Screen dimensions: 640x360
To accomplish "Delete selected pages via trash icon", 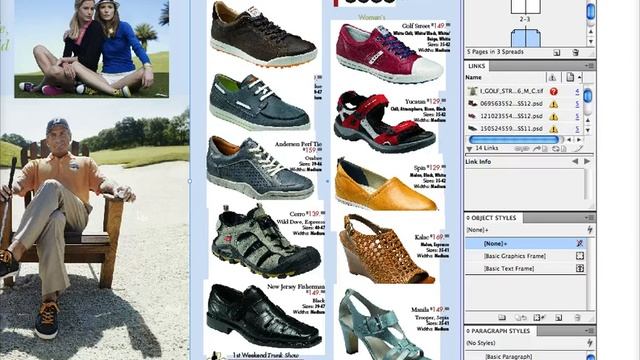I will (x=576, y=53).
